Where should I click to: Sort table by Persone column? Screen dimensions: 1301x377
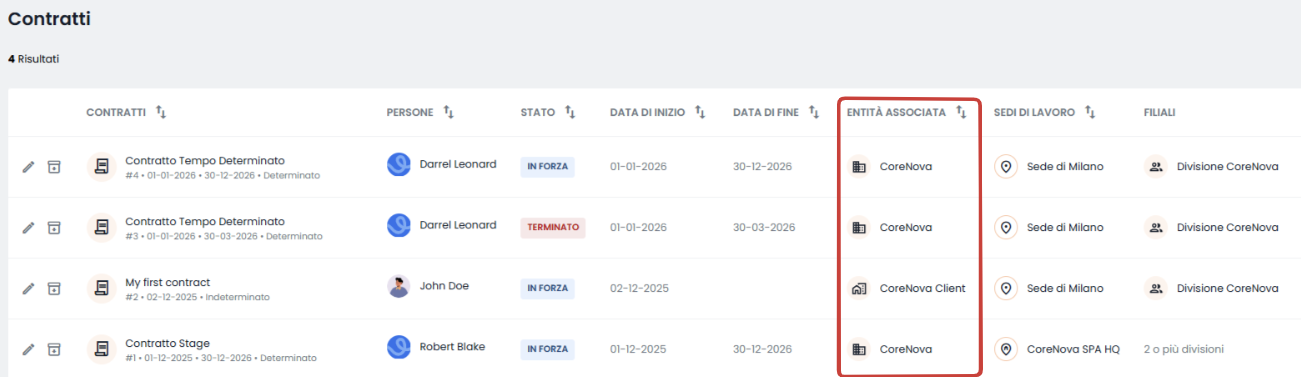[448, 113]
